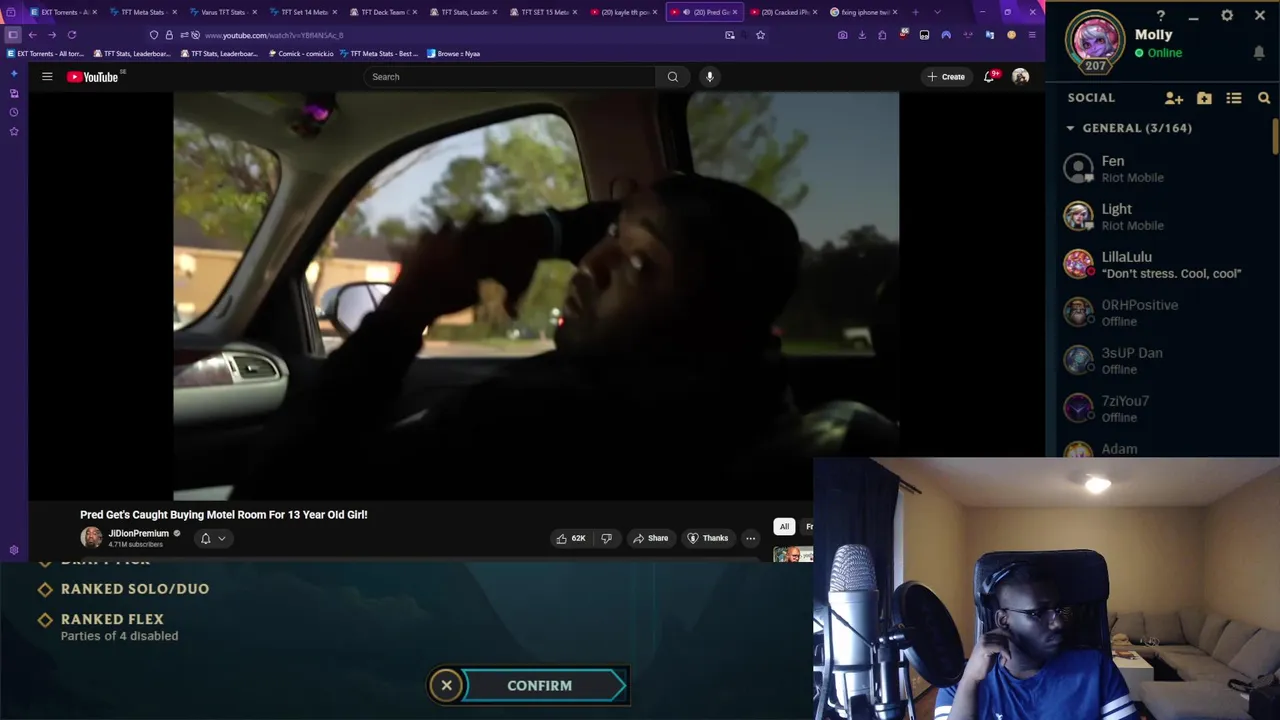The height and width of the screenshot is (720, 1280).
Task: Open the browser tab list chevron
Action: [x=937, y=12]
